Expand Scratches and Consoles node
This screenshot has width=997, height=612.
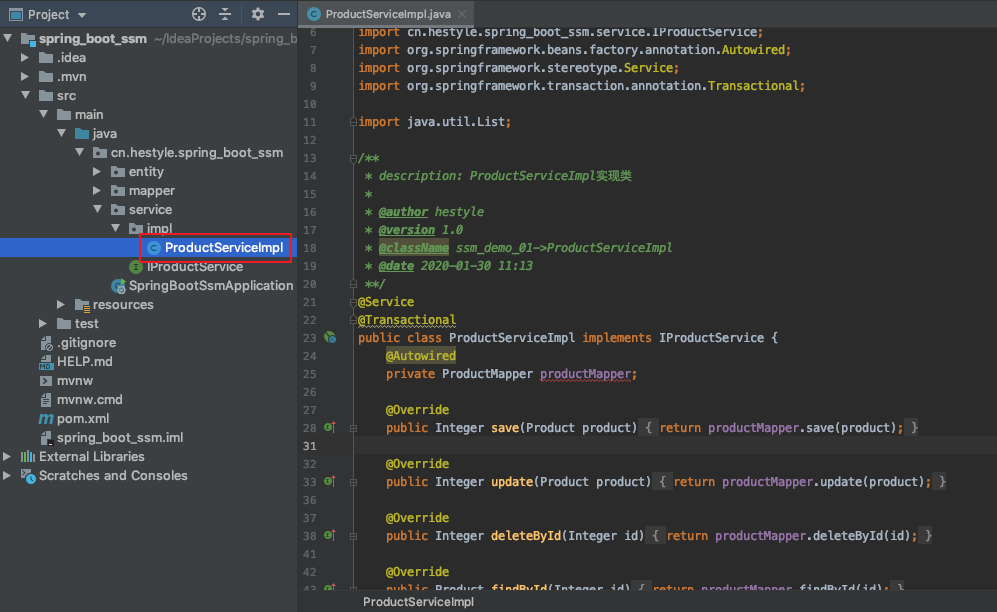click(7, 475)
